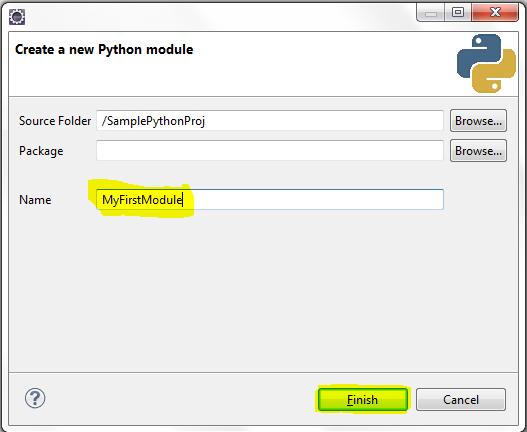Cancel the module creation dialog

coord(461,399)
